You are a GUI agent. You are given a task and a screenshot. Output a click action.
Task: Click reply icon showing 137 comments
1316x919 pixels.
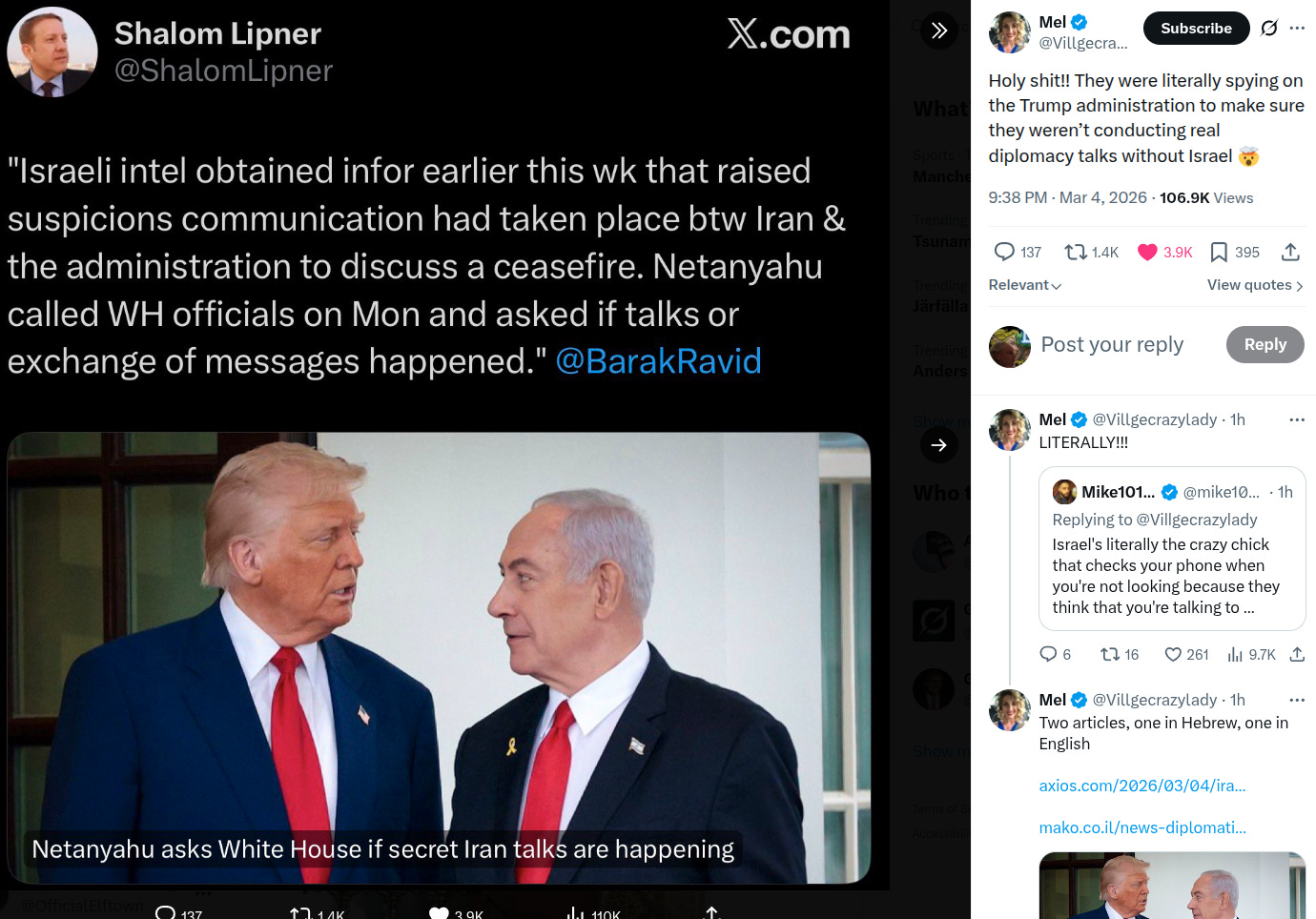click(x=1018, y=252)
